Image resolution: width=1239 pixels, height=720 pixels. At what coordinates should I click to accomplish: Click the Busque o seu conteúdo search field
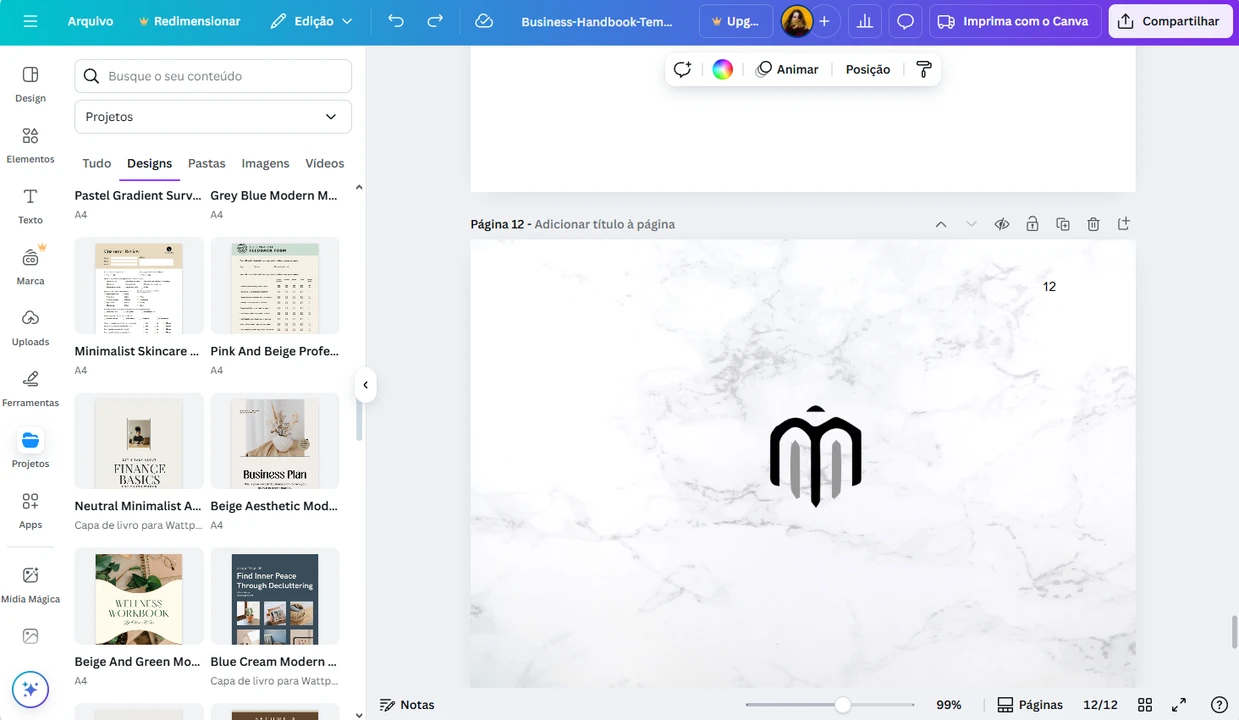(213, 76)
